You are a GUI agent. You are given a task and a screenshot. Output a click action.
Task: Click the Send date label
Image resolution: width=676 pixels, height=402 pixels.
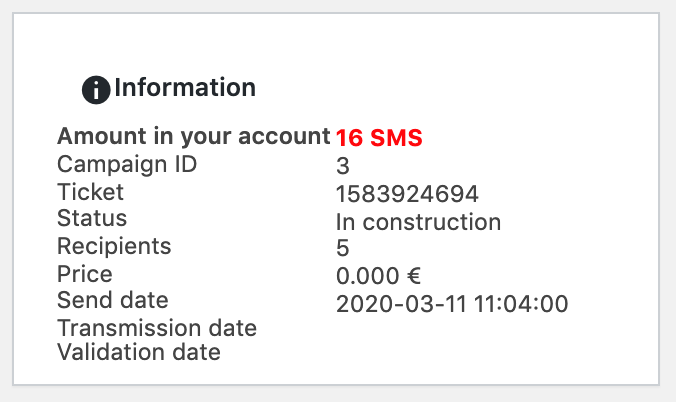pyautogui.click(x=113, y=300)
